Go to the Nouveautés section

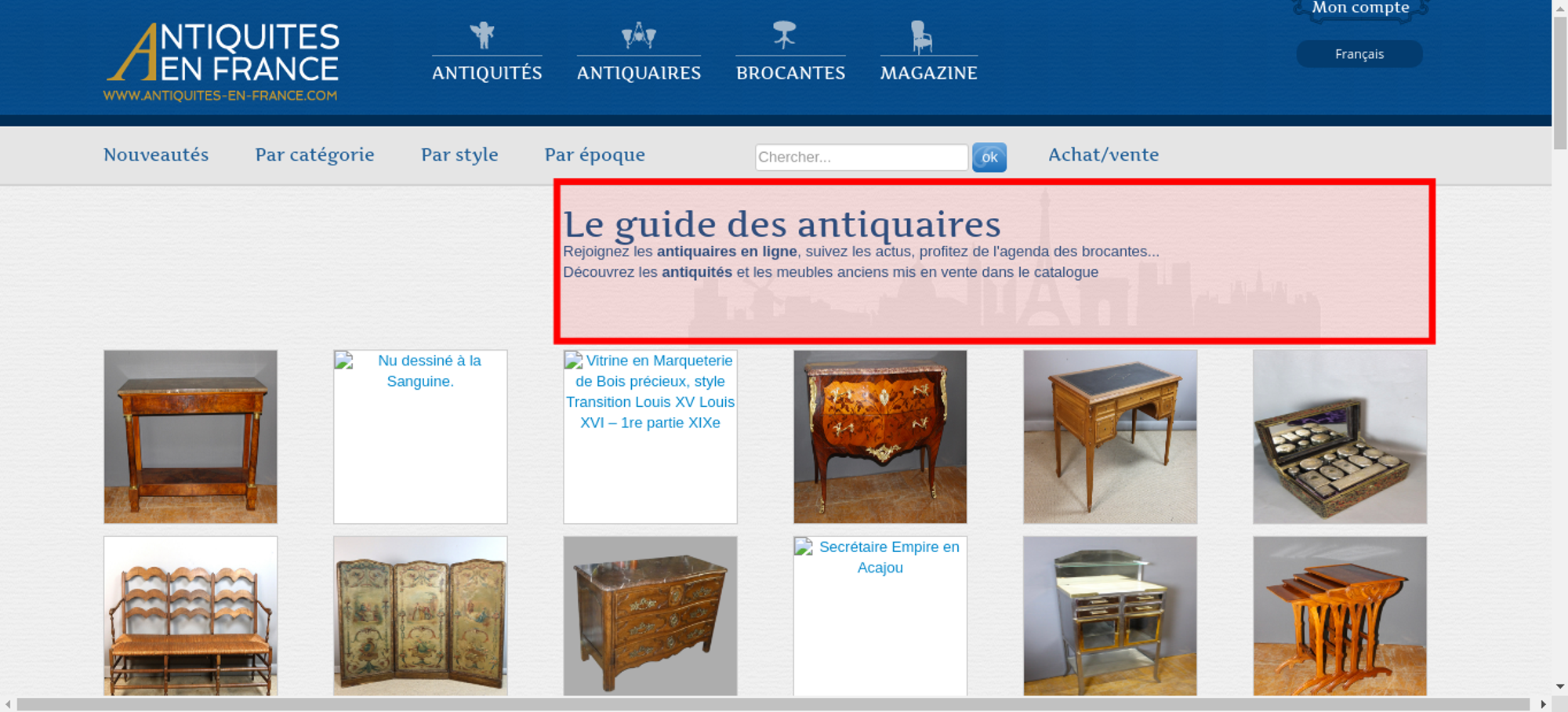tap(156, 154)
